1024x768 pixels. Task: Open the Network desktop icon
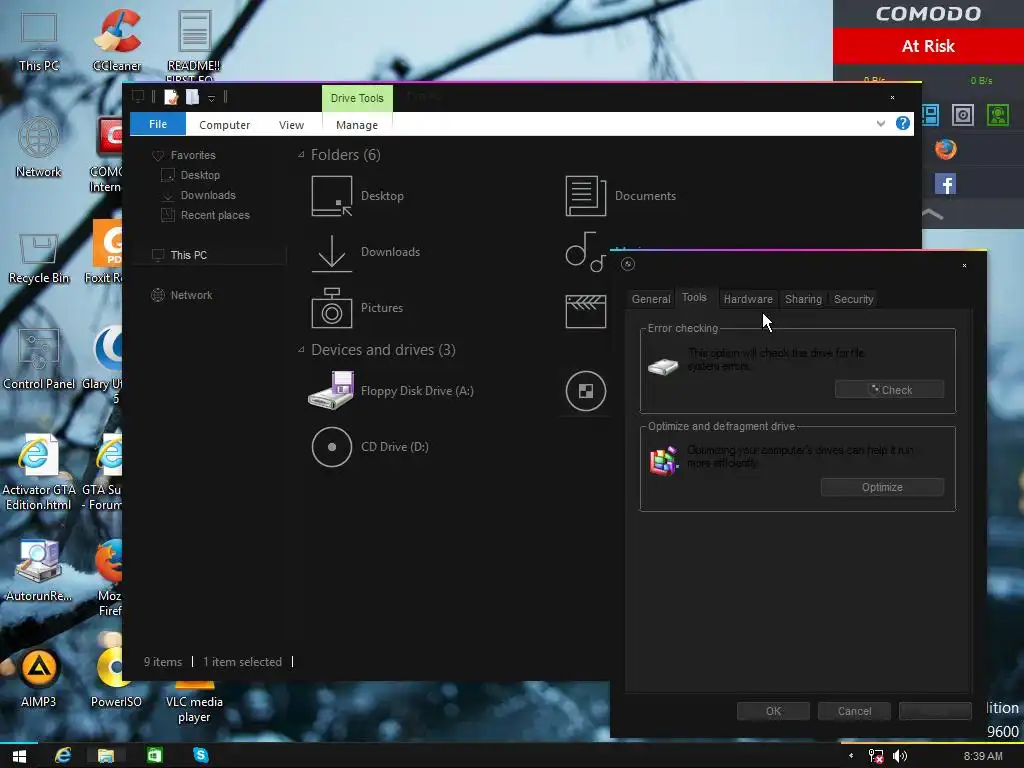pos(39,147)
